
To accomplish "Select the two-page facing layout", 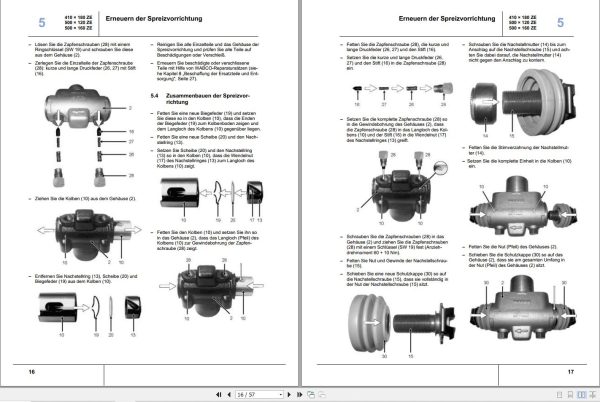I will (581, 395).
